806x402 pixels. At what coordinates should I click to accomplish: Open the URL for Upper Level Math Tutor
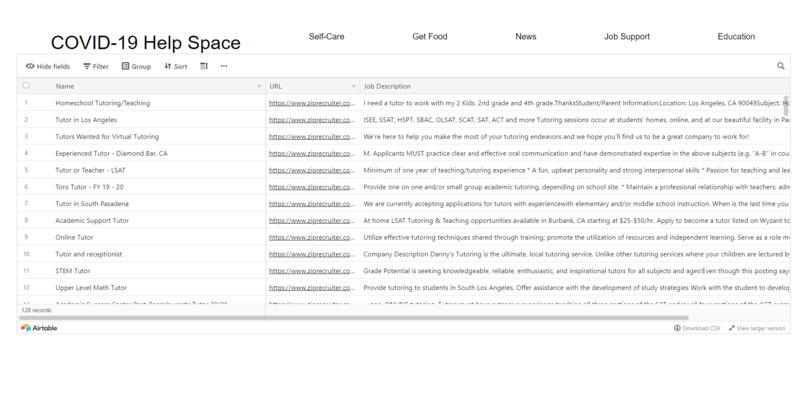coord(312,288)
